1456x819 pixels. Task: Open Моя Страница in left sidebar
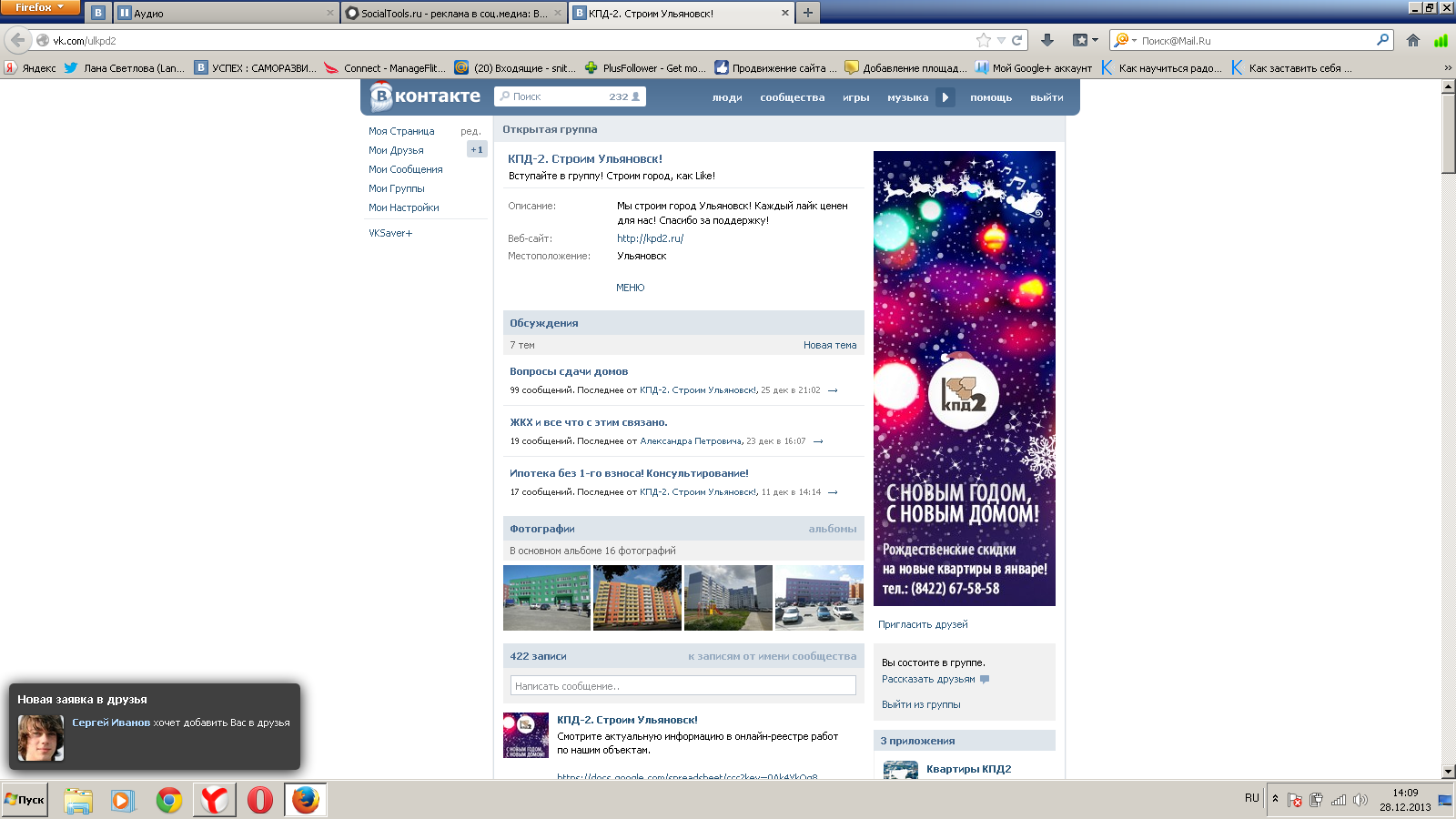click(401, 131)
